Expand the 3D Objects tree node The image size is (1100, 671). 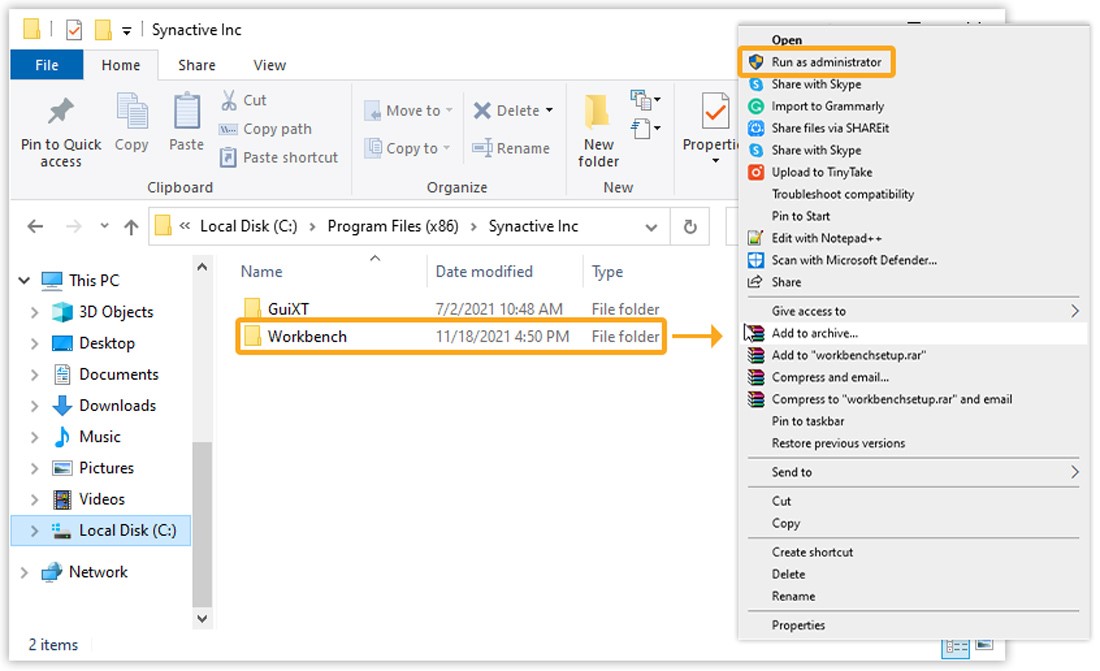(34, 312)
